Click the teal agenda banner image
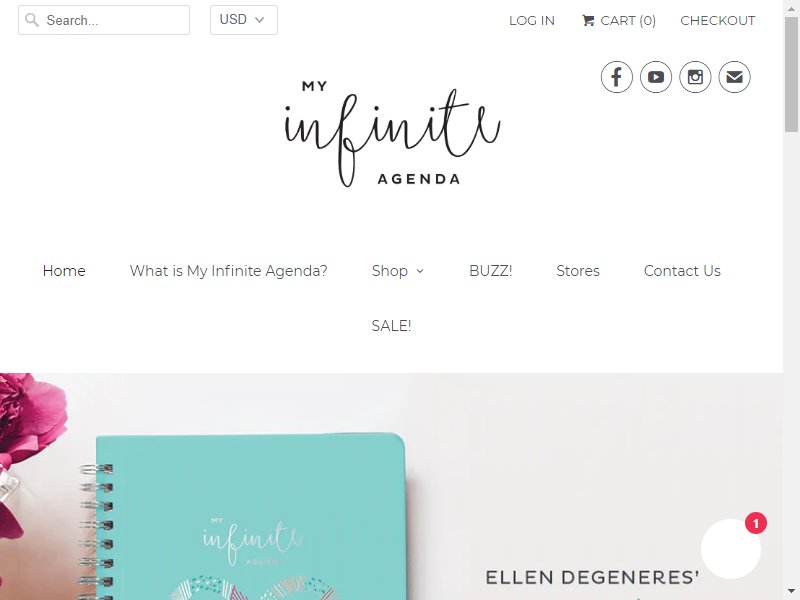Viewport: 800px width, 600px height. 391,486
